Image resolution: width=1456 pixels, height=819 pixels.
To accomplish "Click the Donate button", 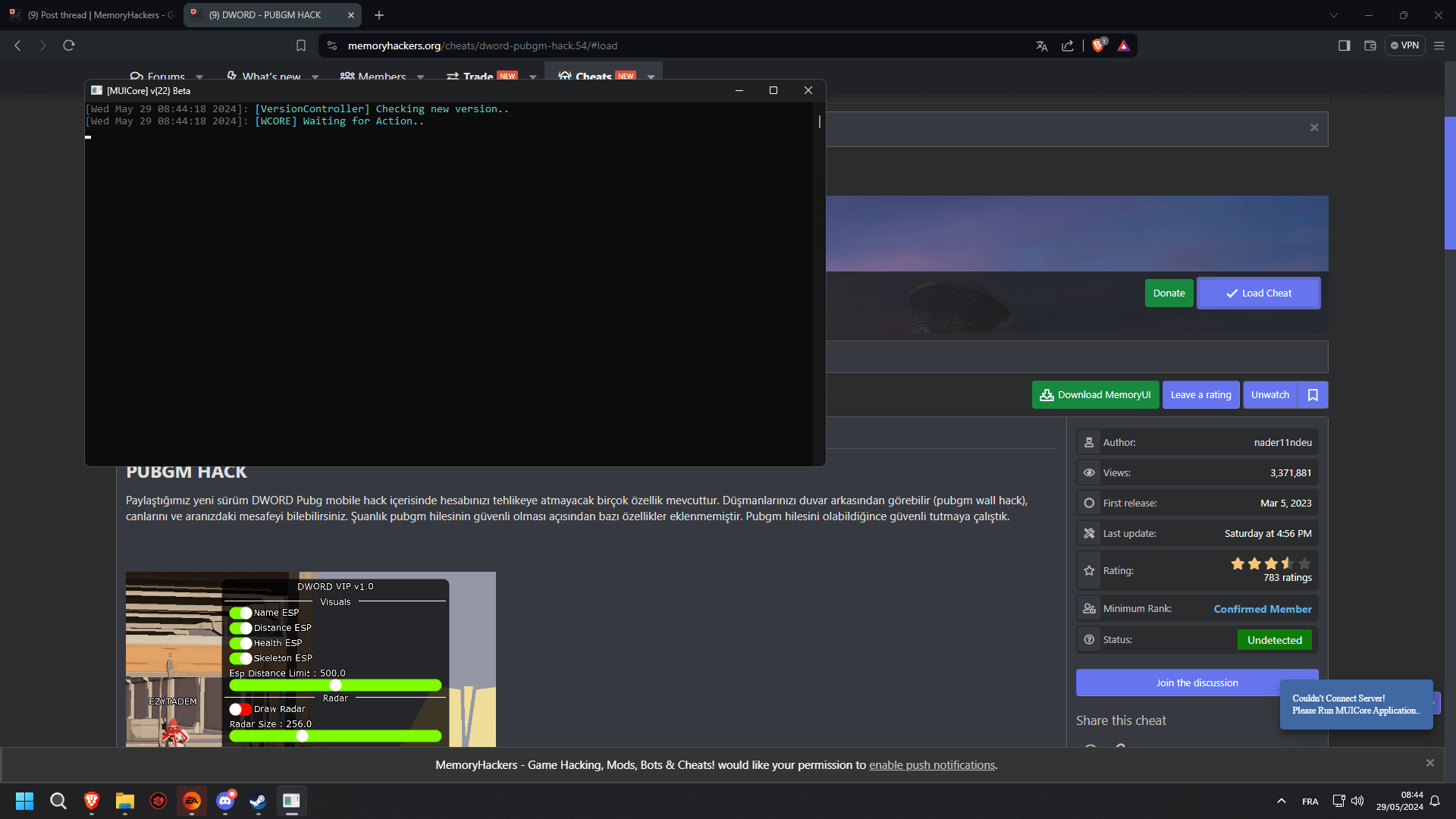I will pyautogui.click(x=1169, y=293).
